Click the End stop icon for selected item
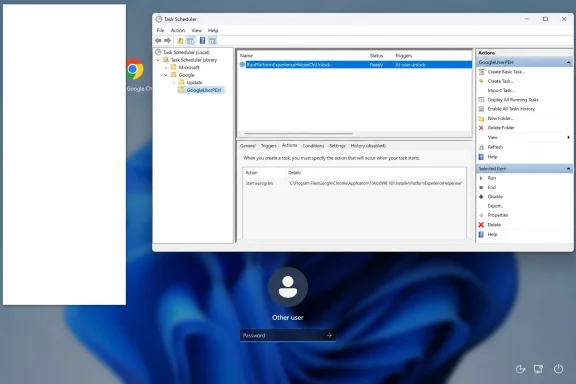Image resolution: width=576 pixels, height=384 pixels. (x=481, y=187)
